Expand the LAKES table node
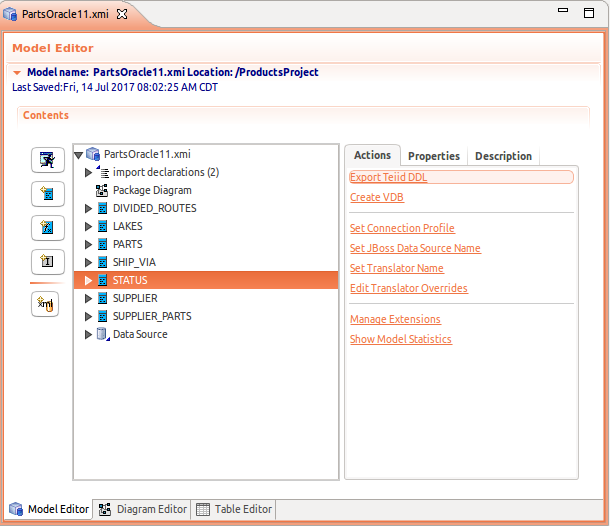Image resolution: width=610 pixels, height=526 pixels. click(88, 226)
